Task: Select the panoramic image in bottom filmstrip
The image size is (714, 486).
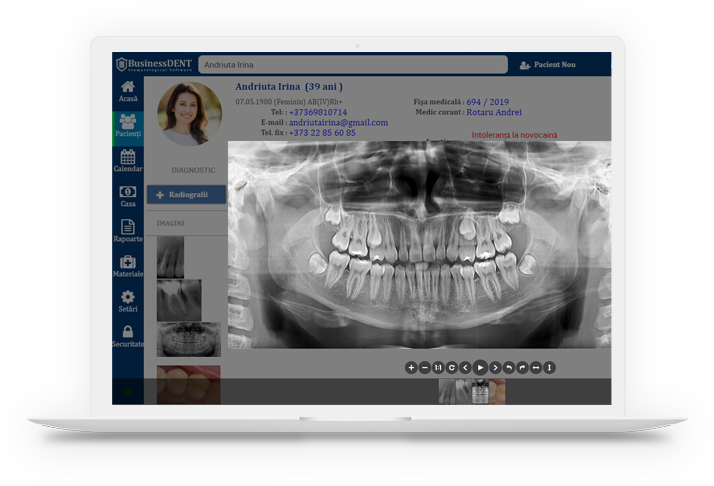Action: coord(480,391)
